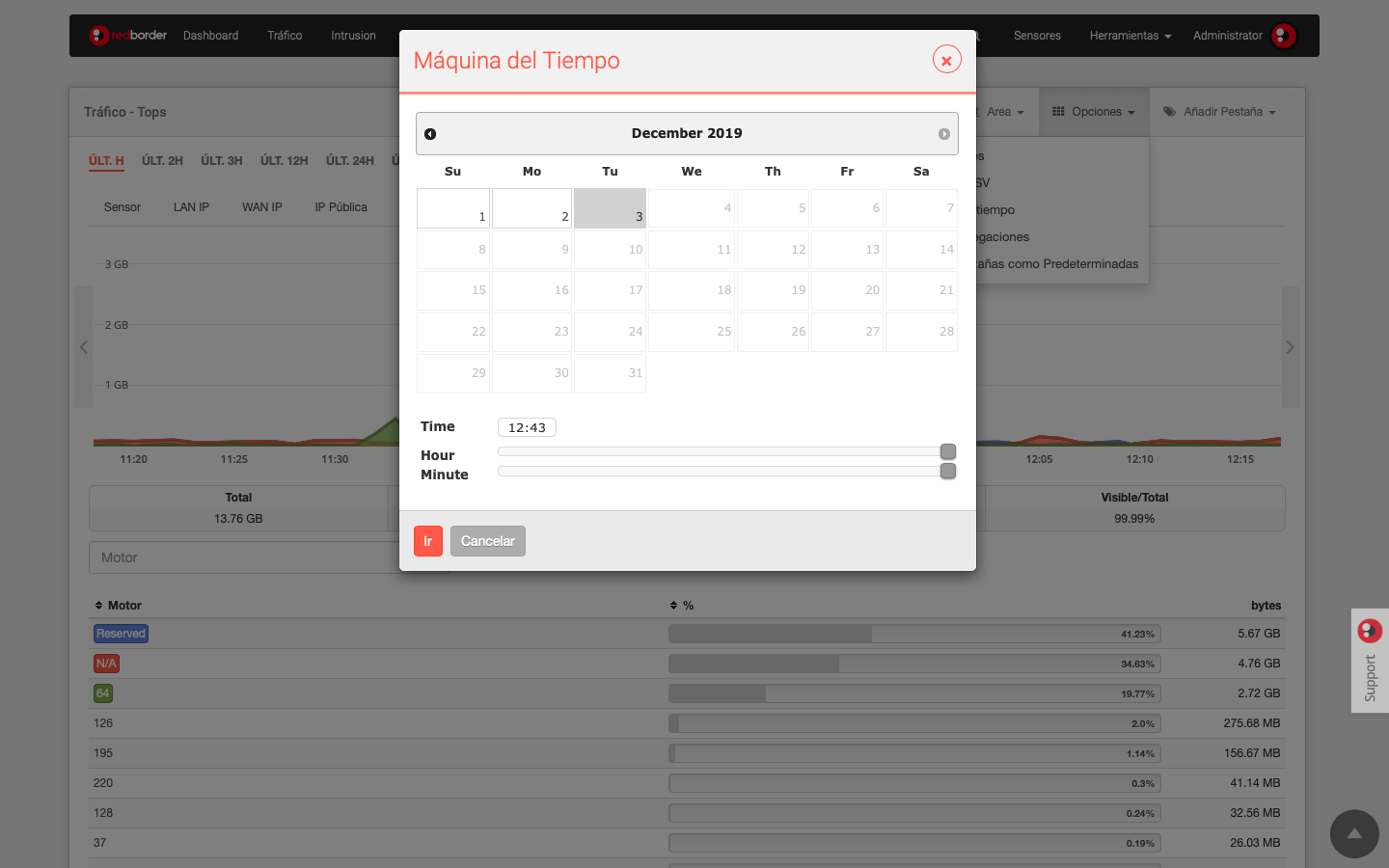This screenshot has width=1389, height=868.
Task: Go to previous month in calendar
Action: [x=430, y=134]
